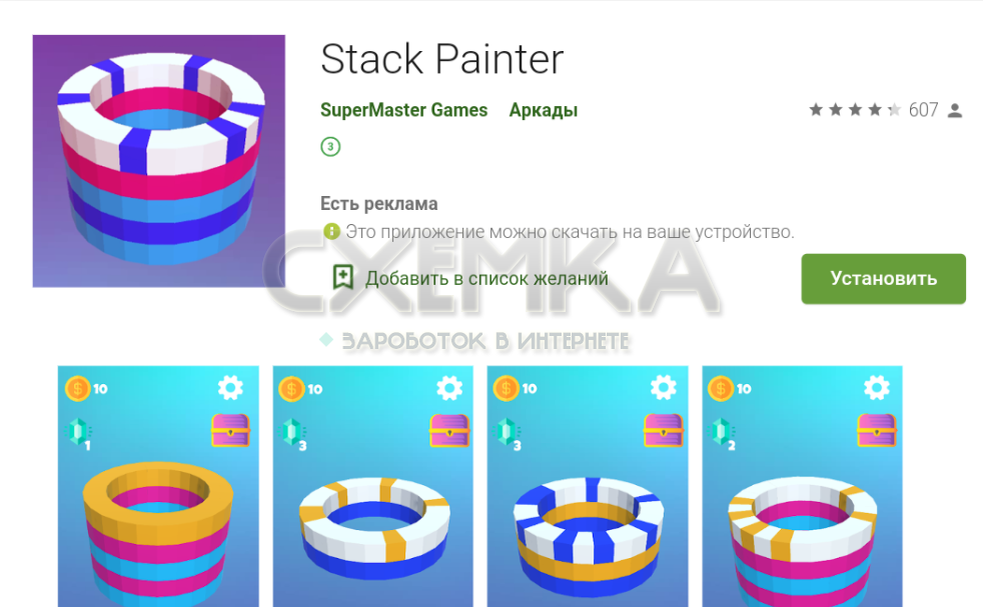Click the Stack Painter app icon

(x=159, y=161)
